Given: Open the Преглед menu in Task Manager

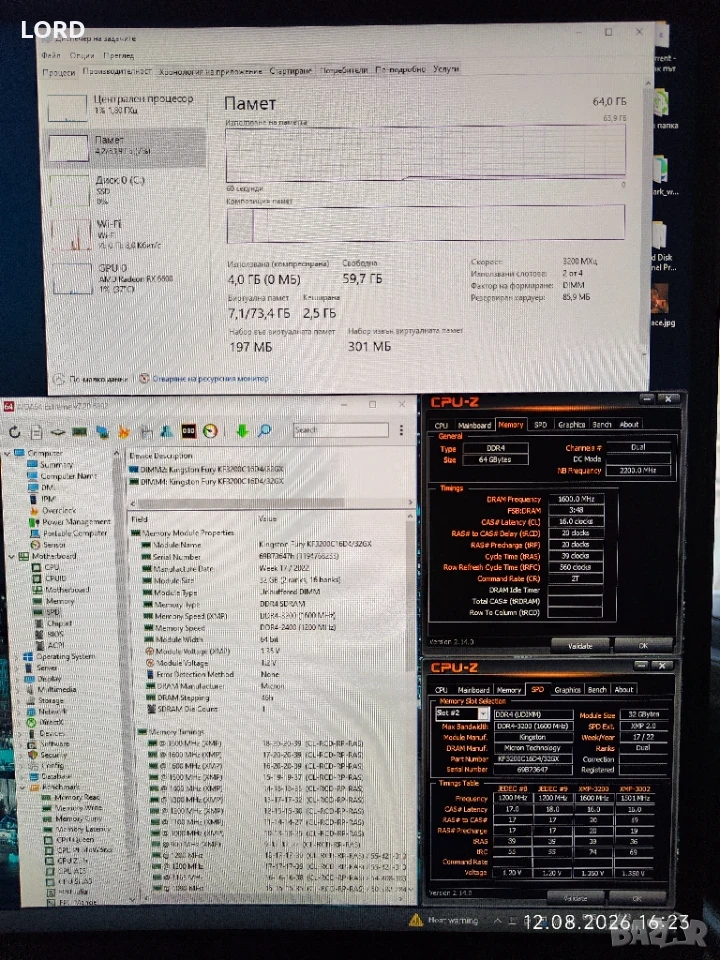Looking at the screenshot, I should 119,55.
